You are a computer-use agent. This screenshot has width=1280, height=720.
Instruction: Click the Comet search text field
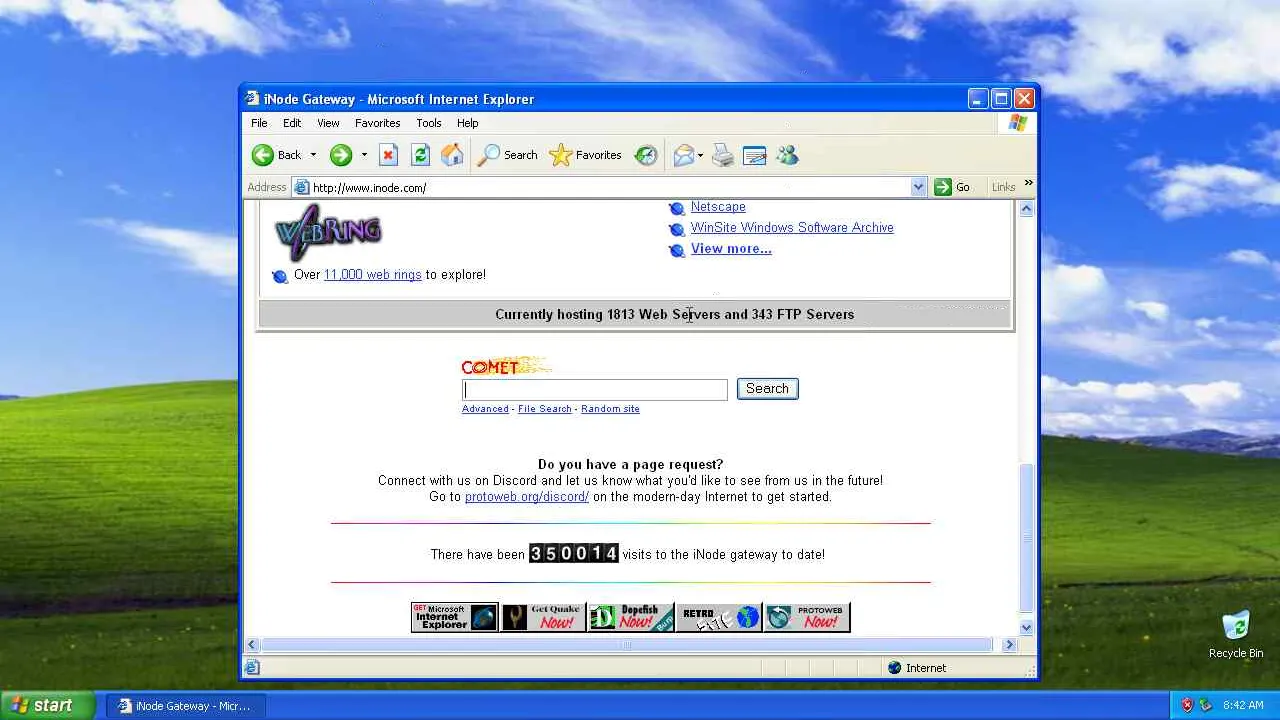[x=595, y=389]
